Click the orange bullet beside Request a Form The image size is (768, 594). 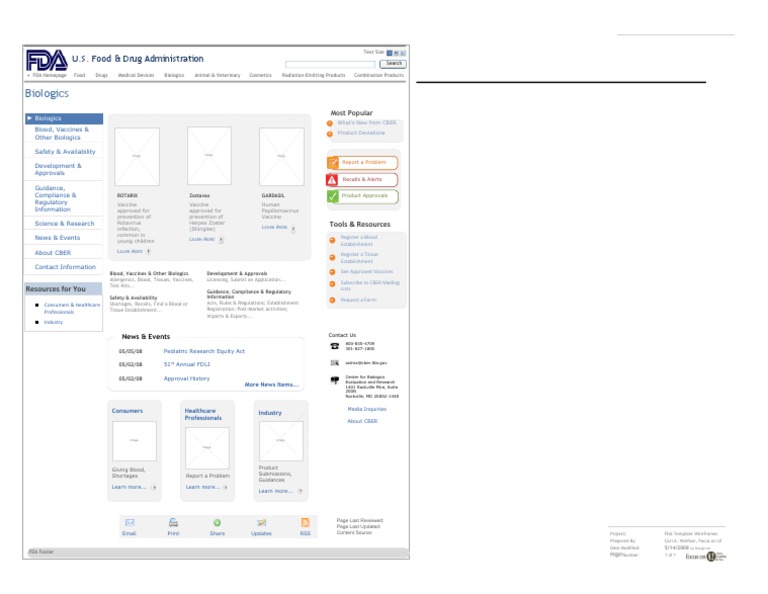332,300
